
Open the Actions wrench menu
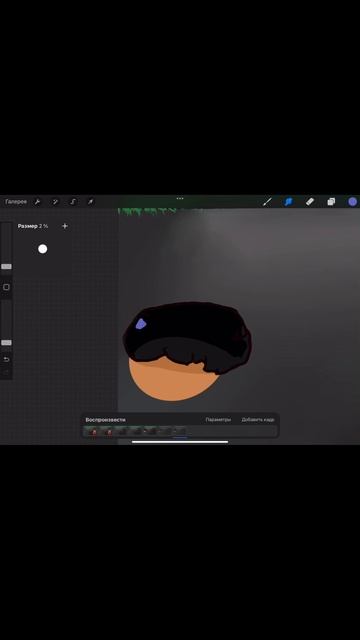tap(37, 202)
